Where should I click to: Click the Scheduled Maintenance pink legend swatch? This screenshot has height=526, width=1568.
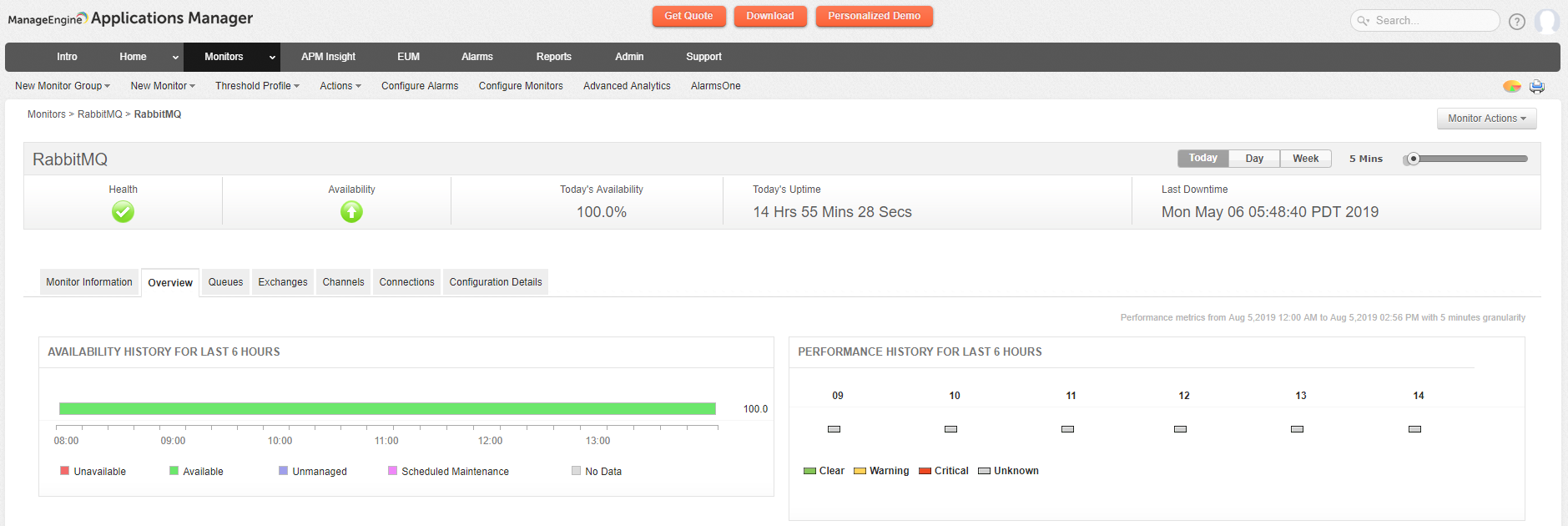pyautogui.click(x=392, y=471)
